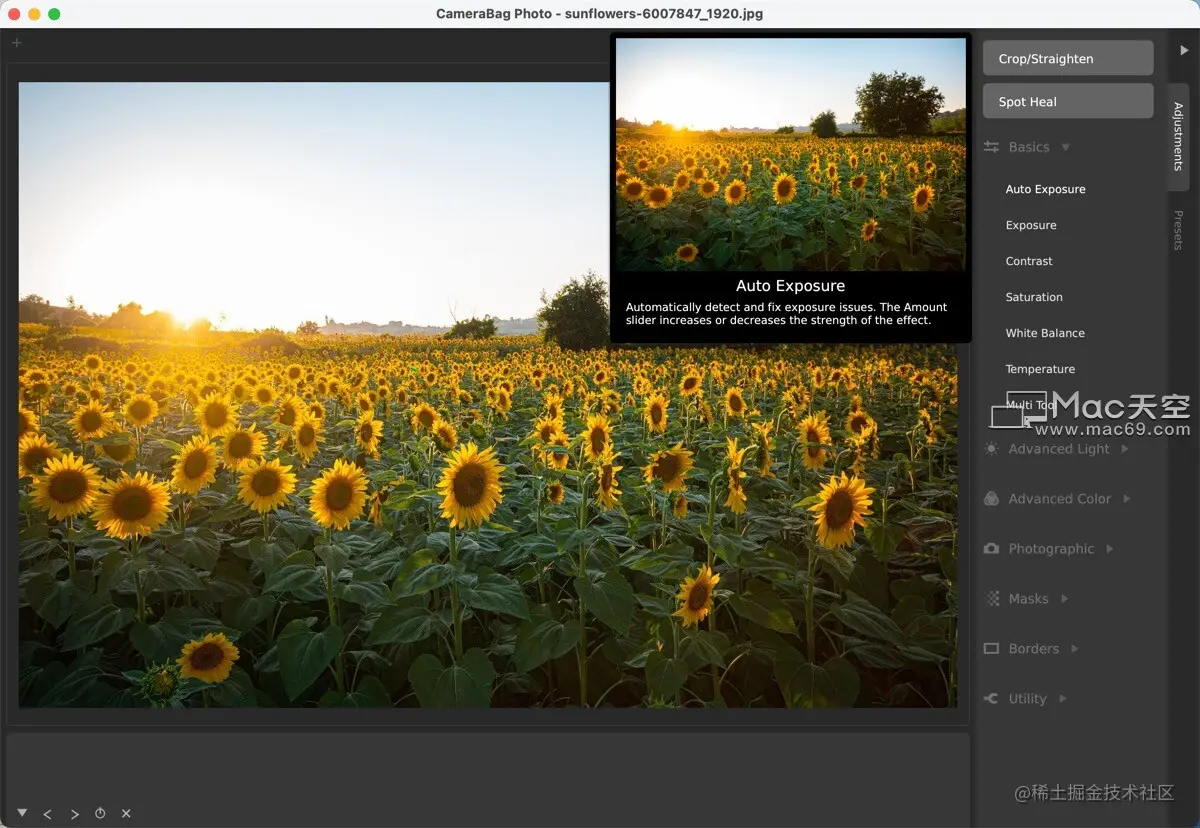Add the Exposure adjustment
The width and height of the screenshot is (1200, 828).
click(1031, 225)
